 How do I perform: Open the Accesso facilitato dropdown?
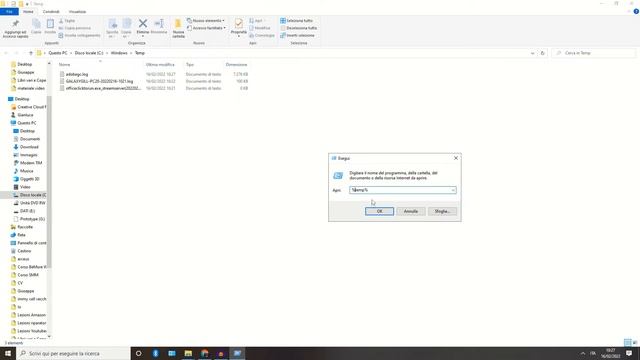tap(207, 28)
